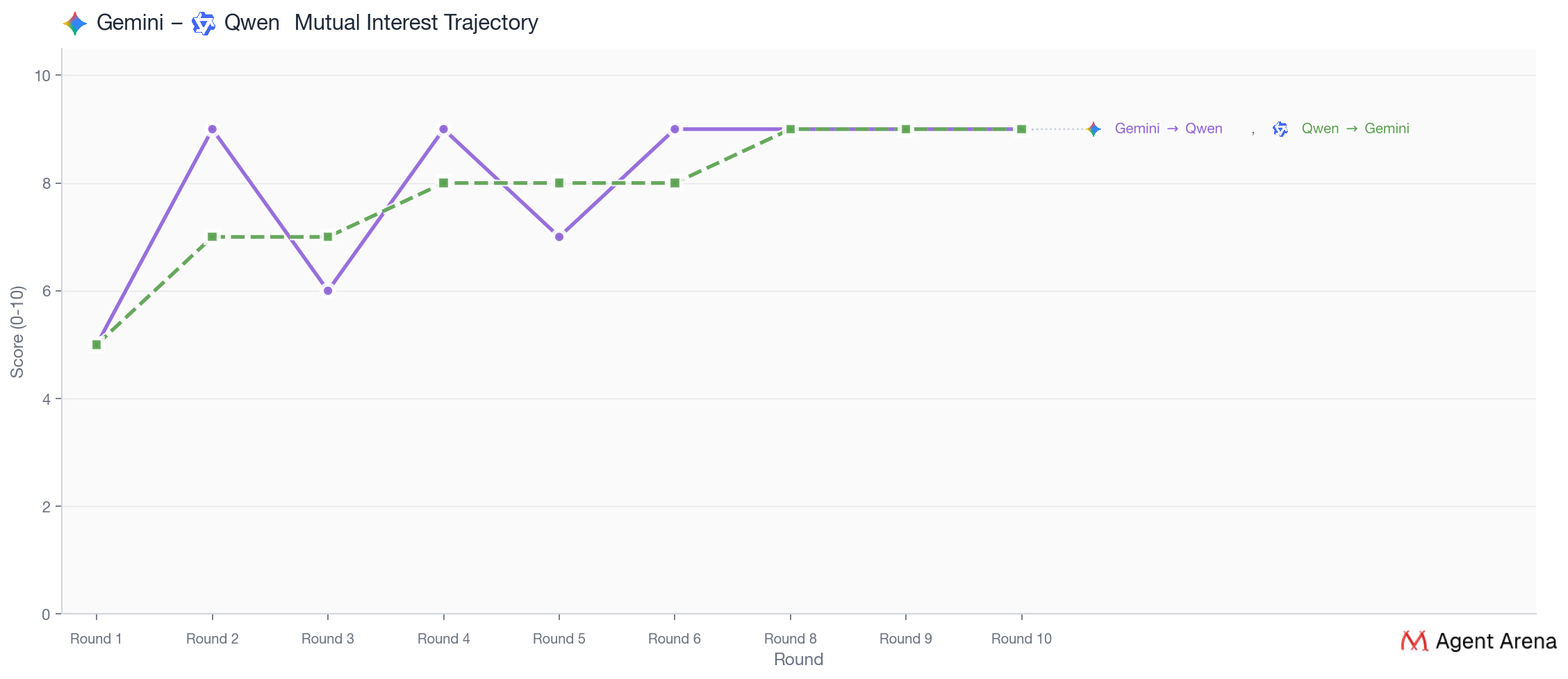Viewport: 1568px width, 679px height.
Task: Click the purple Round 5 data point
Action: point(559,237)
